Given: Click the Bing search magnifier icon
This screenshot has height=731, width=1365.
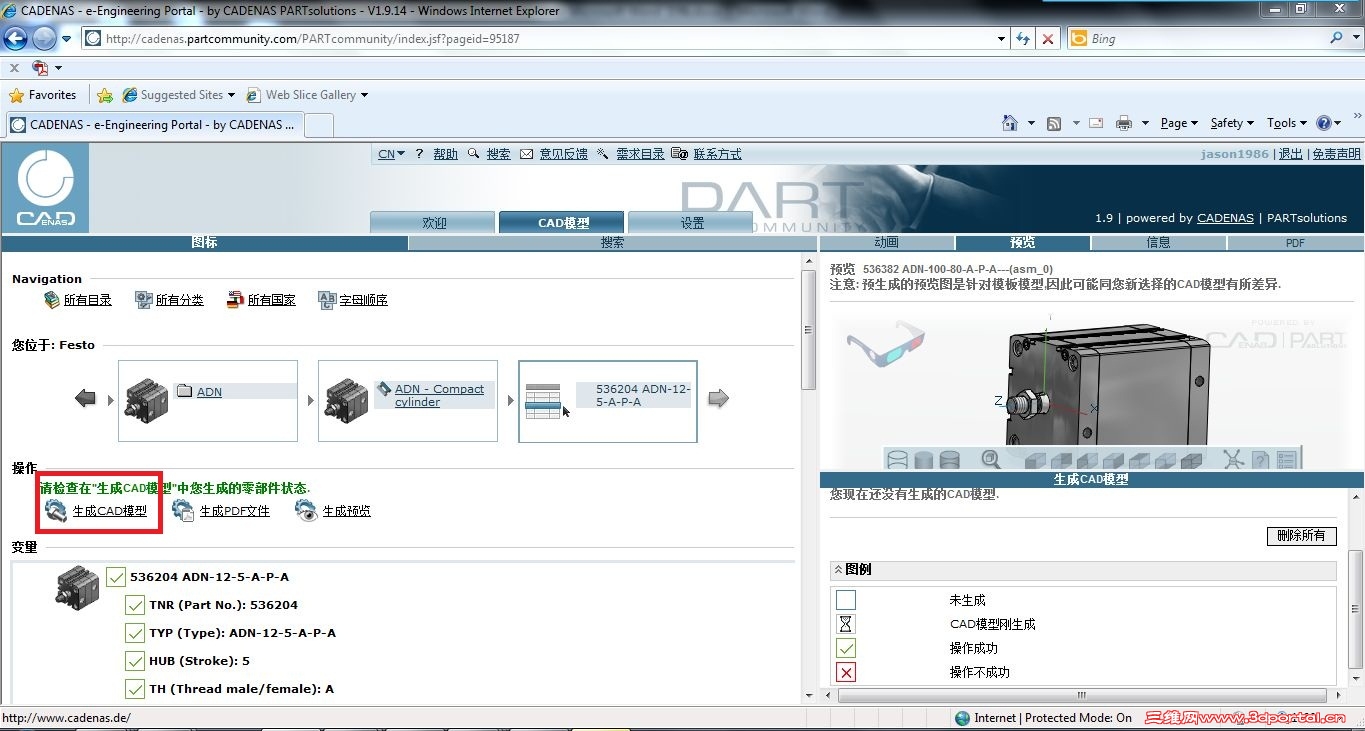Looking at the screenshot, I should (1336, 38).
